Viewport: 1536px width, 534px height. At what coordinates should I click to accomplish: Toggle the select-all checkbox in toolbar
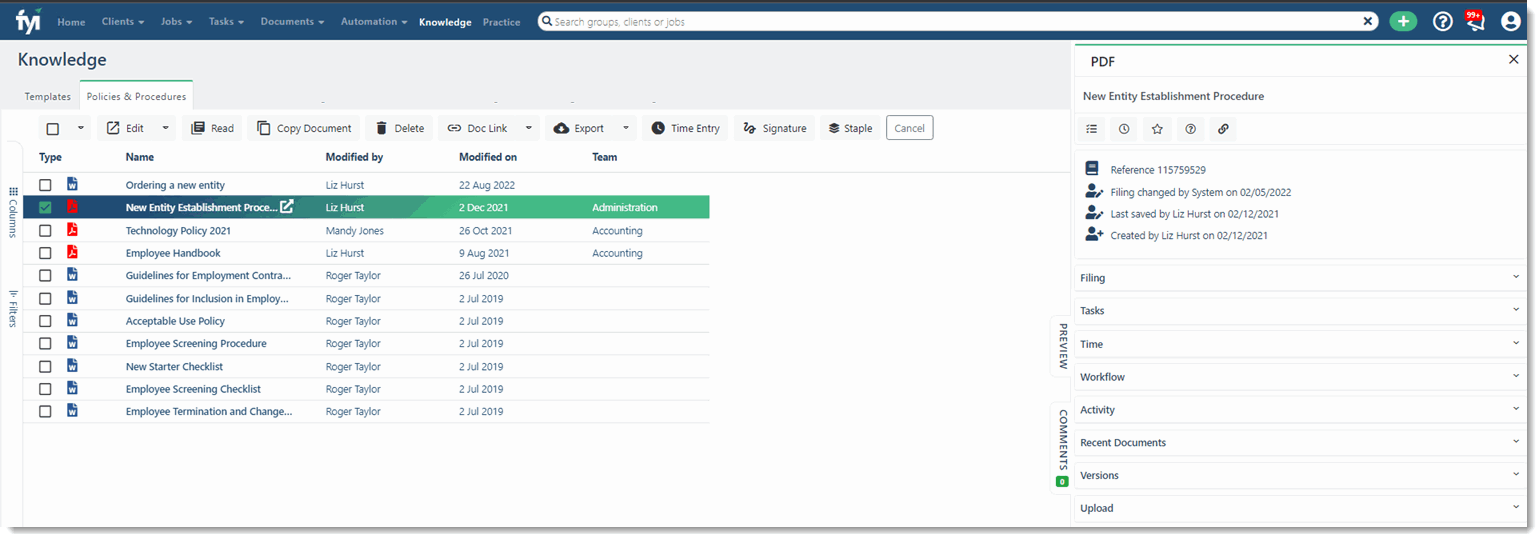point(53,128)
